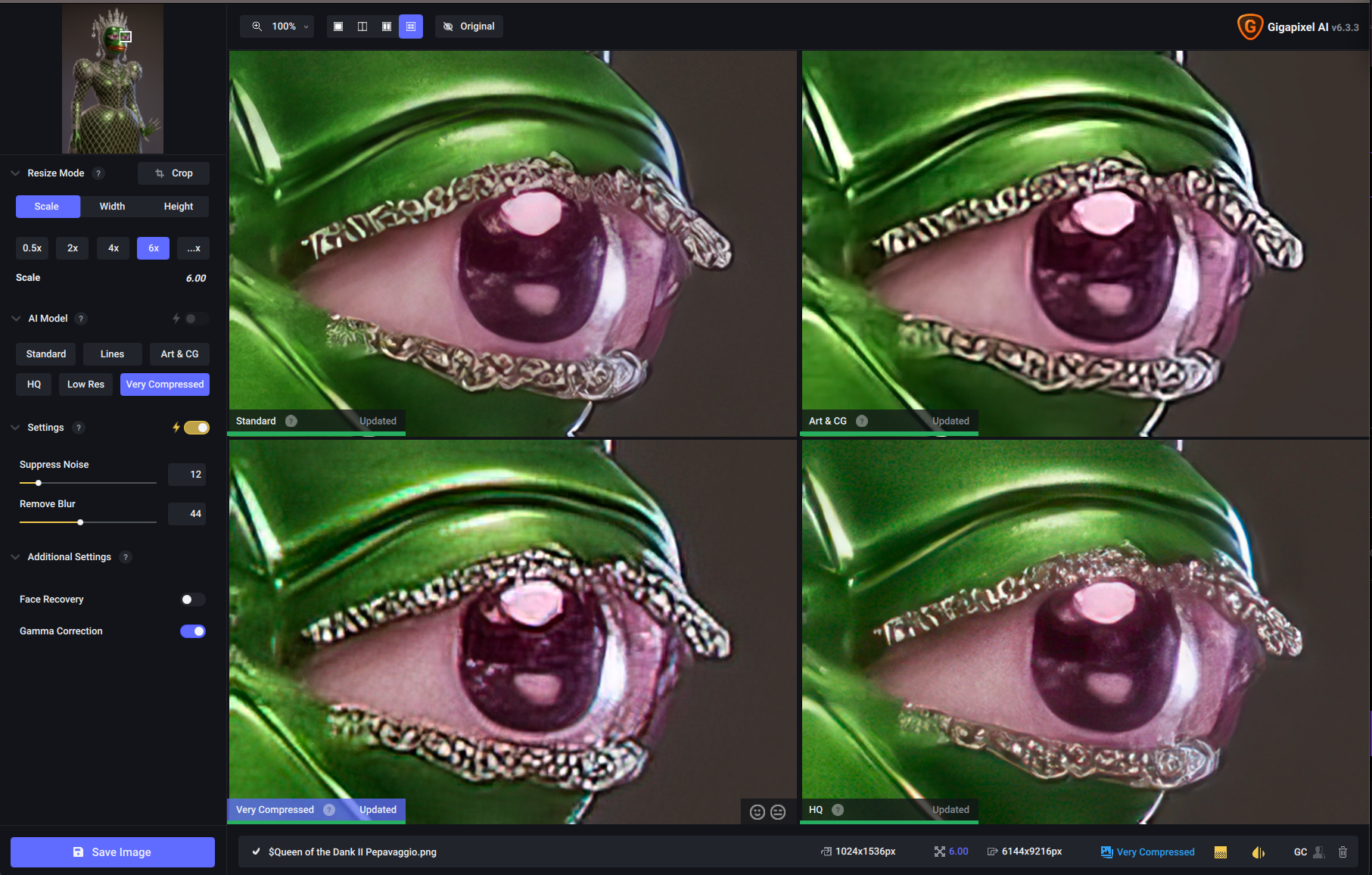Select single view layout icon
Image resolution: width=1372 pixels, height=875 pixels.
point(338,26)
